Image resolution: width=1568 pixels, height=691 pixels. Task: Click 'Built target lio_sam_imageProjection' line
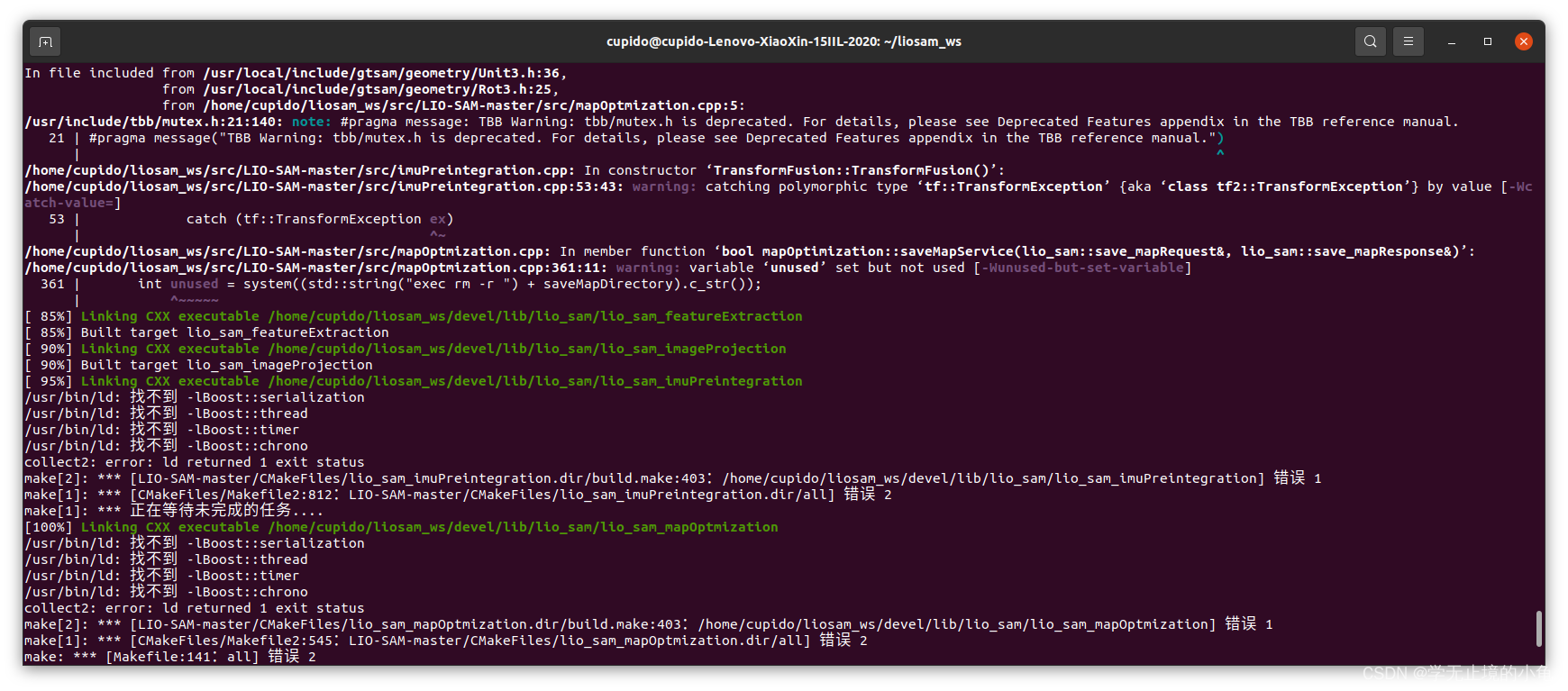199,365
